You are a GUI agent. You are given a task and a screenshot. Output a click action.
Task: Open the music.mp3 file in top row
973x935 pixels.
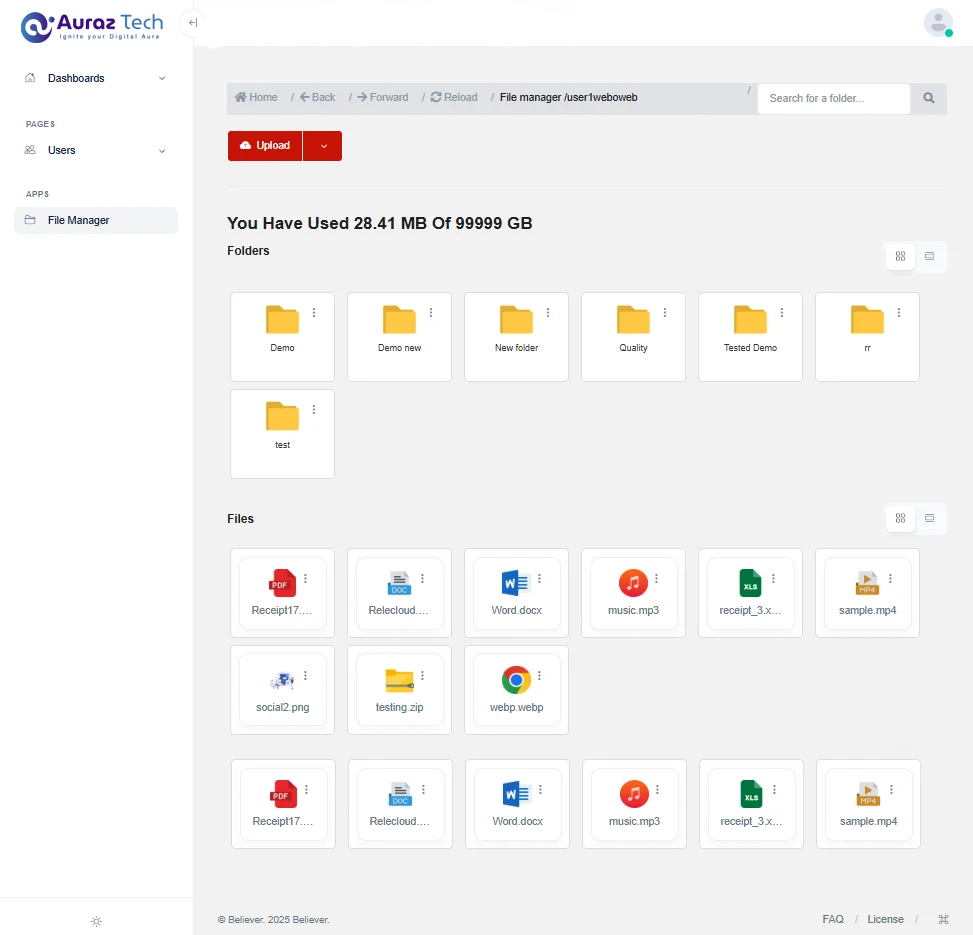tap(633, 583)
